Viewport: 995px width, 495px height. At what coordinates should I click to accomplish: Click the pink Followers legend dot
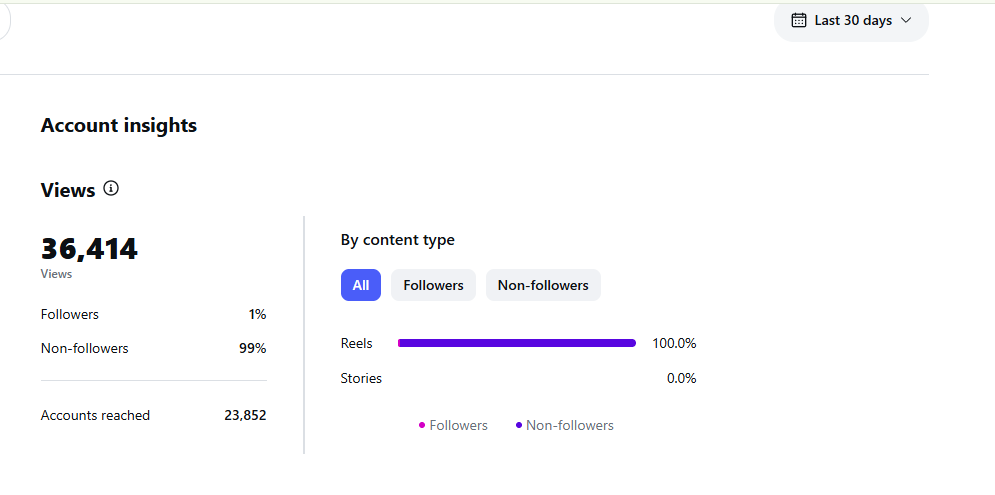click(x=422, y=425)
